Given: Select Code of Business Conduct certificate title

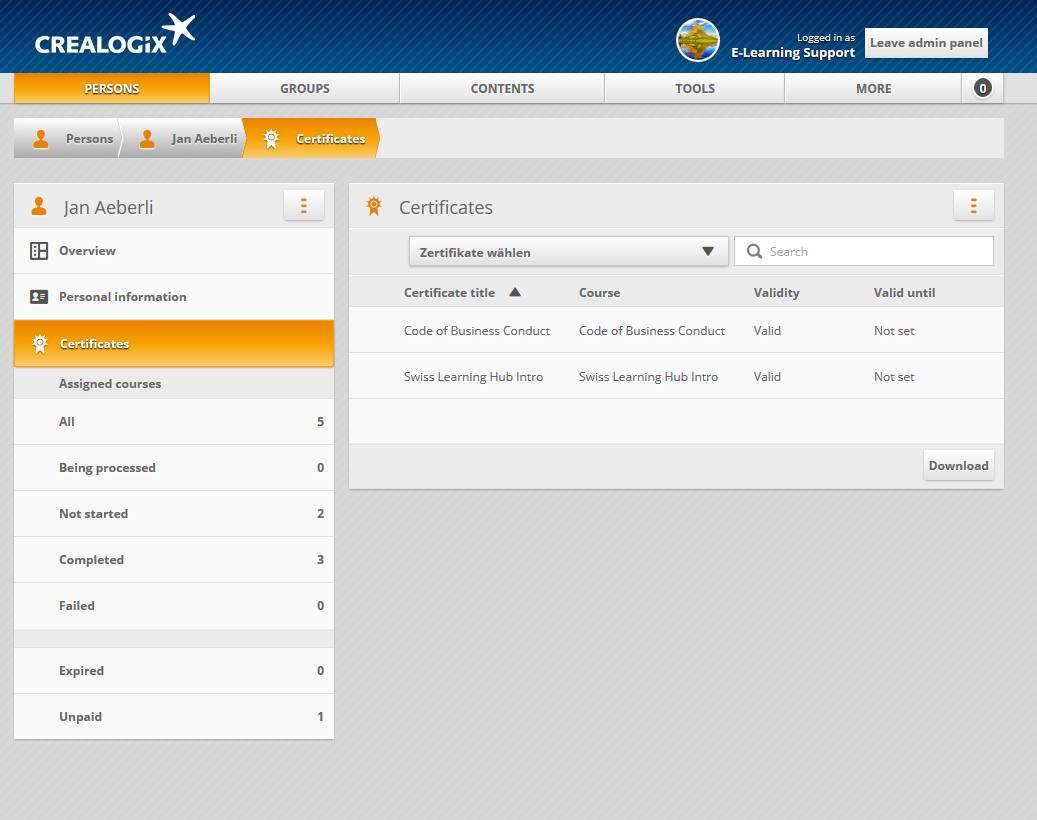Looking at the screenshot, I should [x=477, y=331].
